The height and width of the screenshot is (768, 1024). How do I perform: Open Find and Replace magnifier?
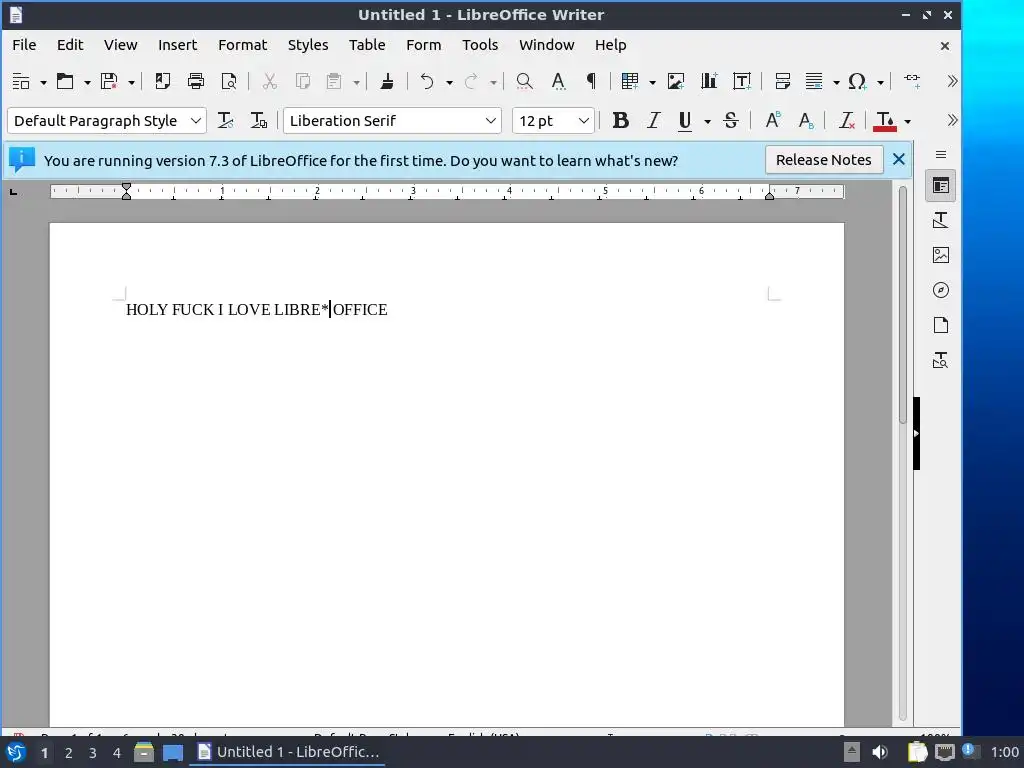click(524, 81)
